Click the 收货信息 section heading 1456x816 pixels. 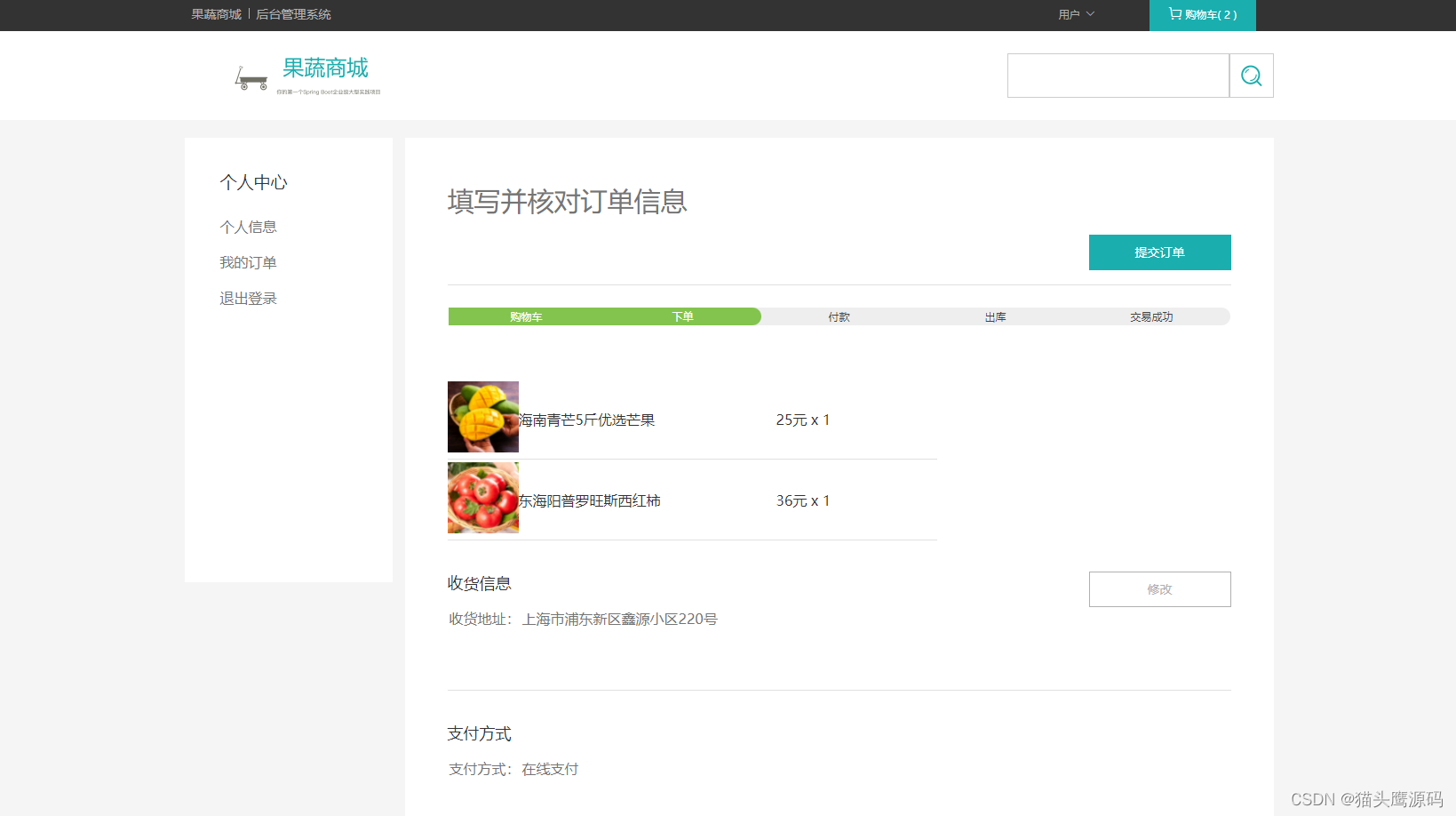point(479,584)
